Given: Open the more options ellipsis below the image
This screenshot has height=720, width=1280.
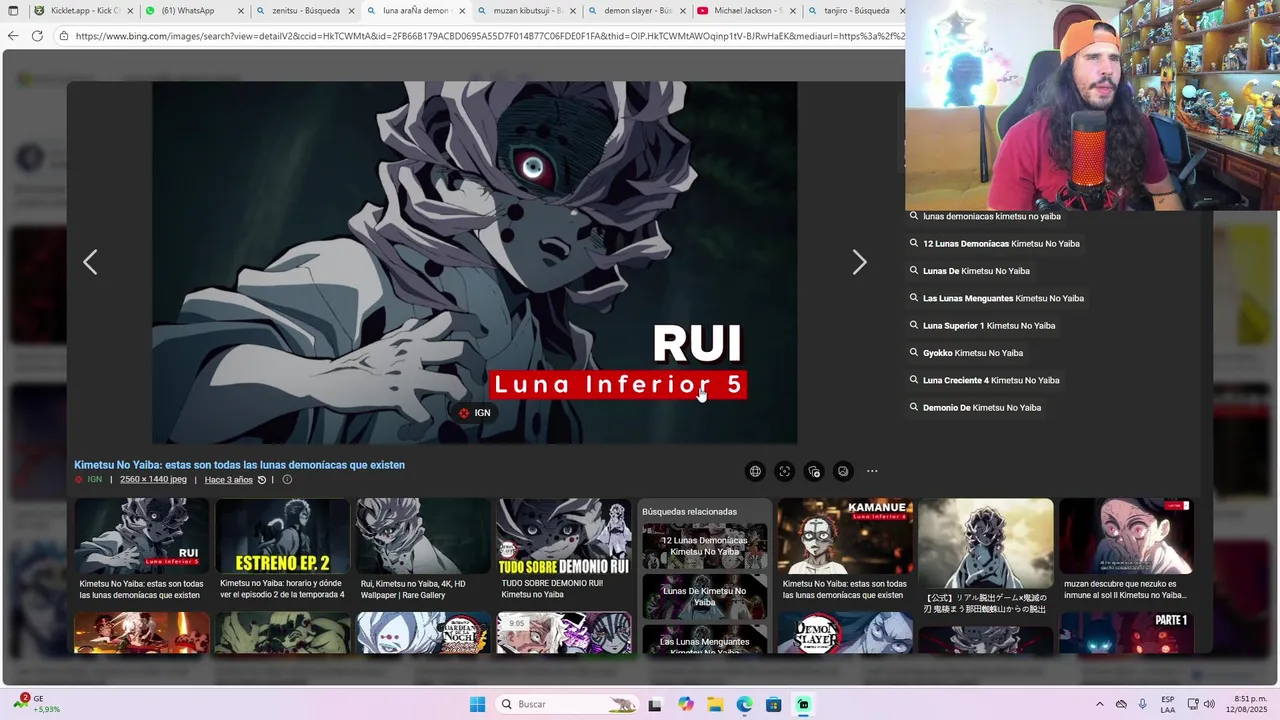Looking at the screenshot, I should [x=872, y=471].
